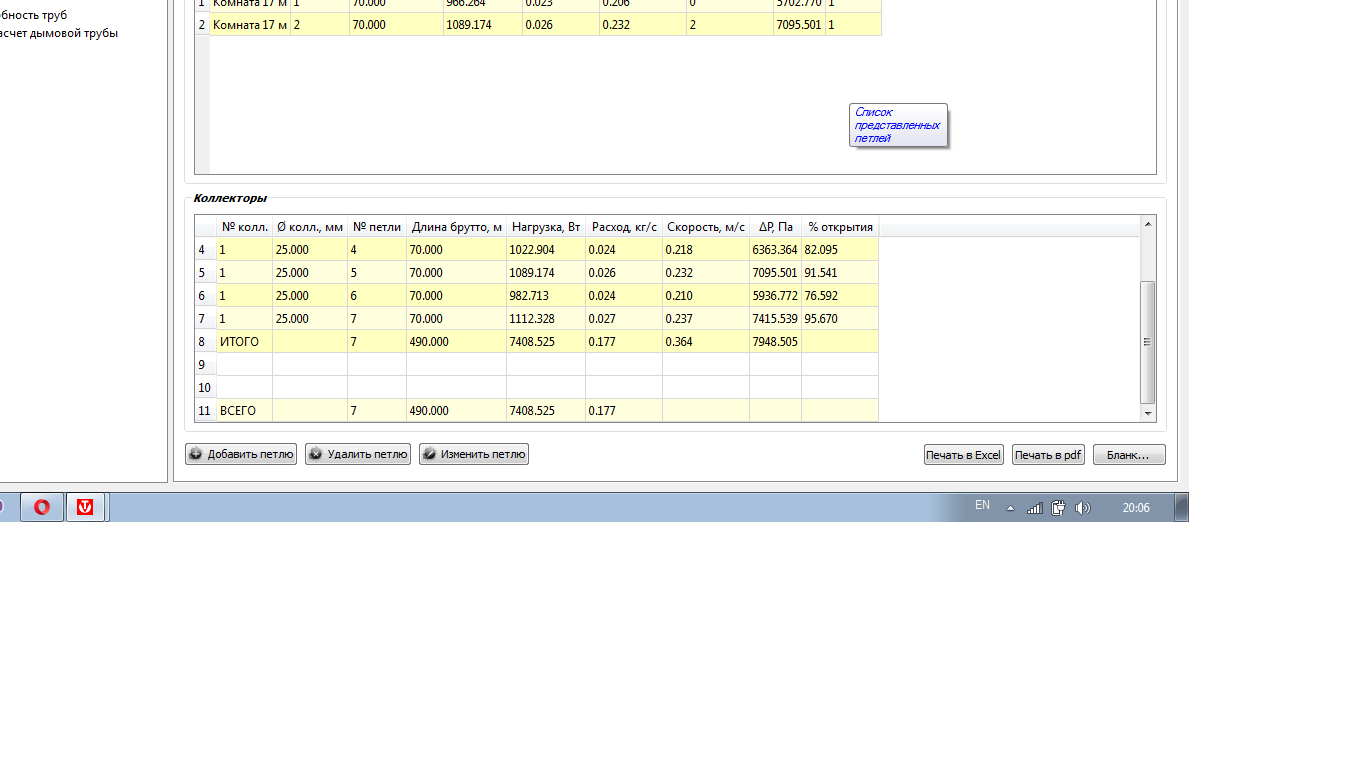Select the 'ИТОГО' row cell
Viewport: 1366px width, 768px height.
pos(244,342)
